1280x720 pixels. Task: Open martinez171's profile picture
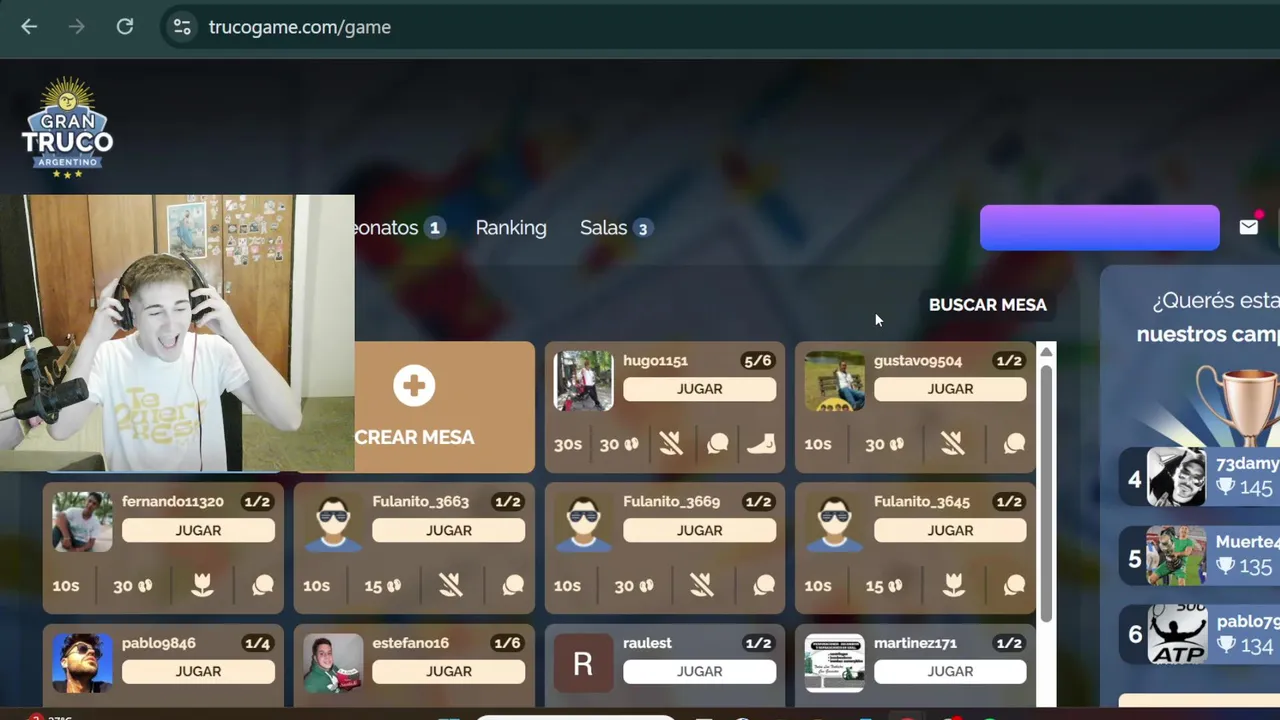coord(835,663)
